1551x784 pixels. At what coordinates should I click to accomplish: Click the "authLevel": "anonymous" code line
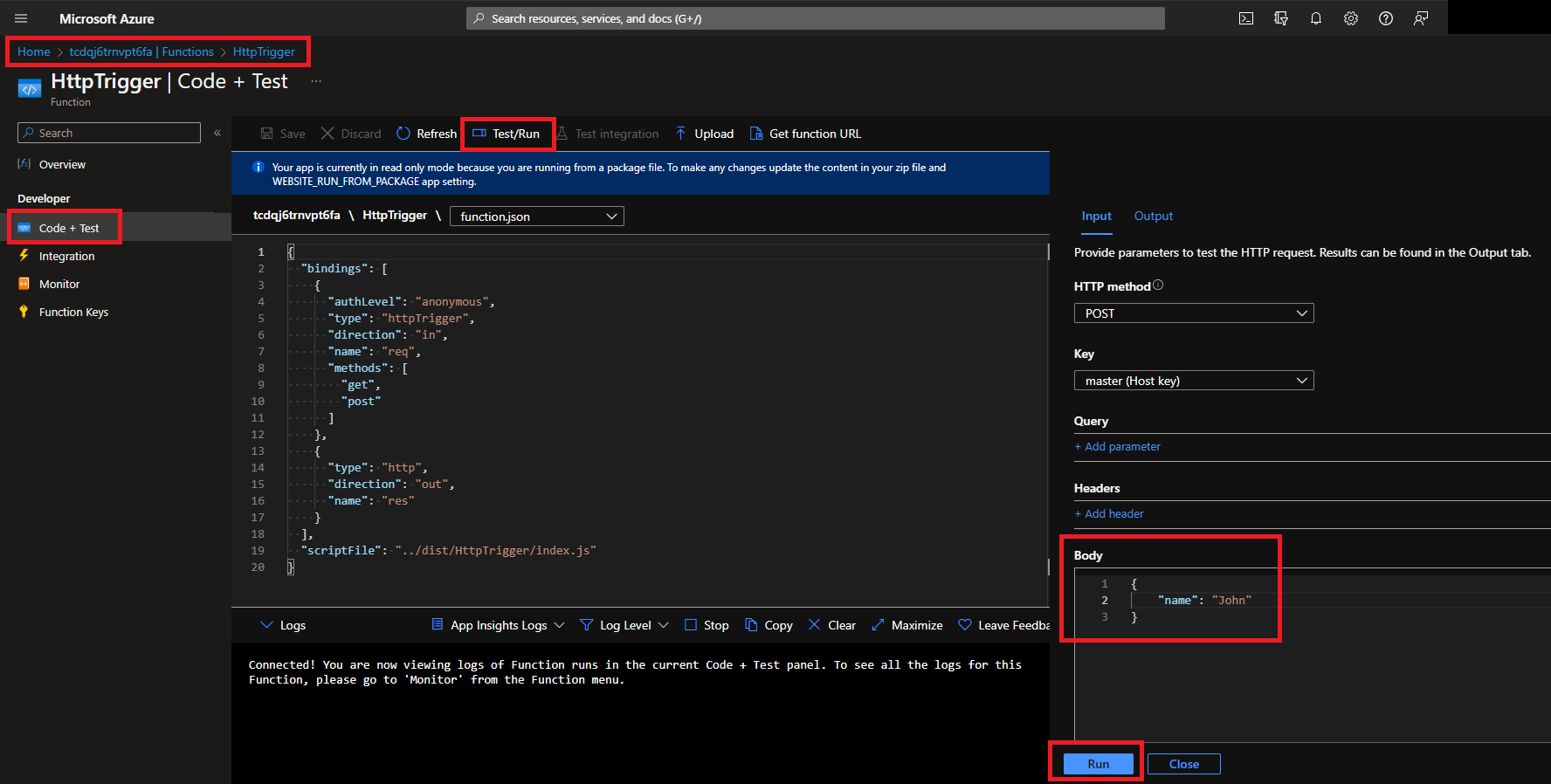point(411,301)
